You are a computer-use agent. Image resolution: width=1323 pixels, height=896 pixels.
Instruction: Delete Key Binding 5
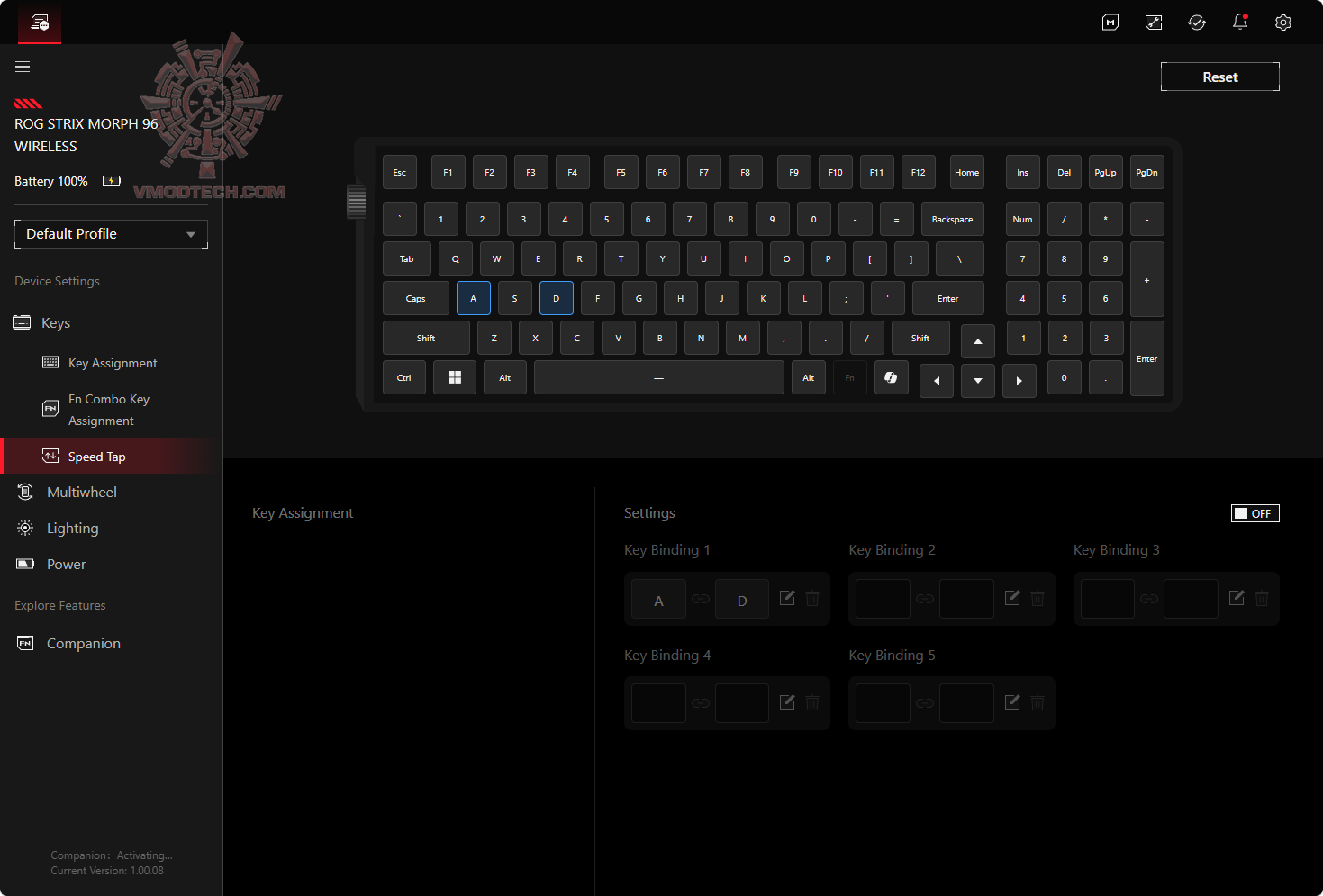point(1038,702)
